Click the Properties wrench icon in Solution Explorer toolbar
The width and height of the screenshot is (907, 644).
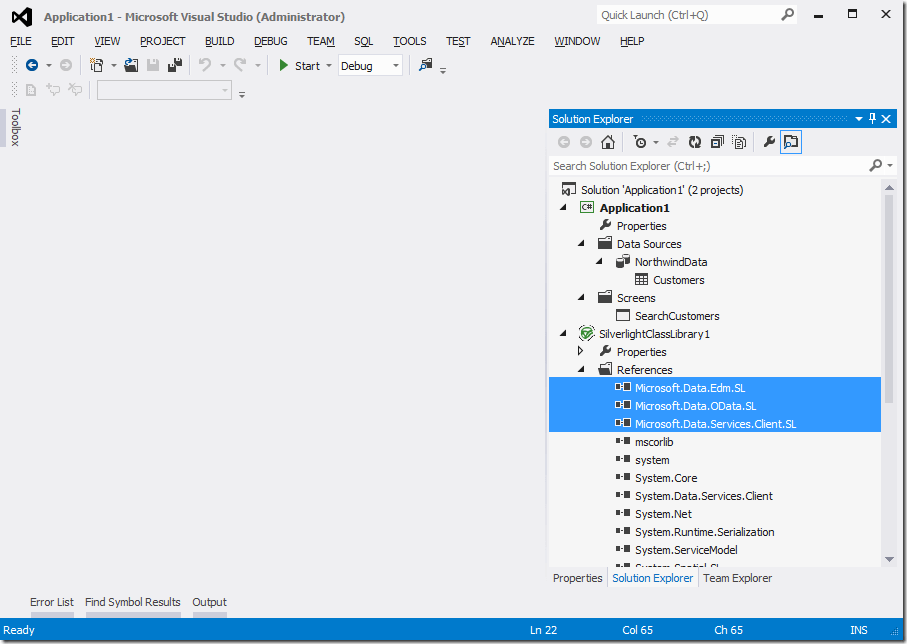[x=769, y=142]
